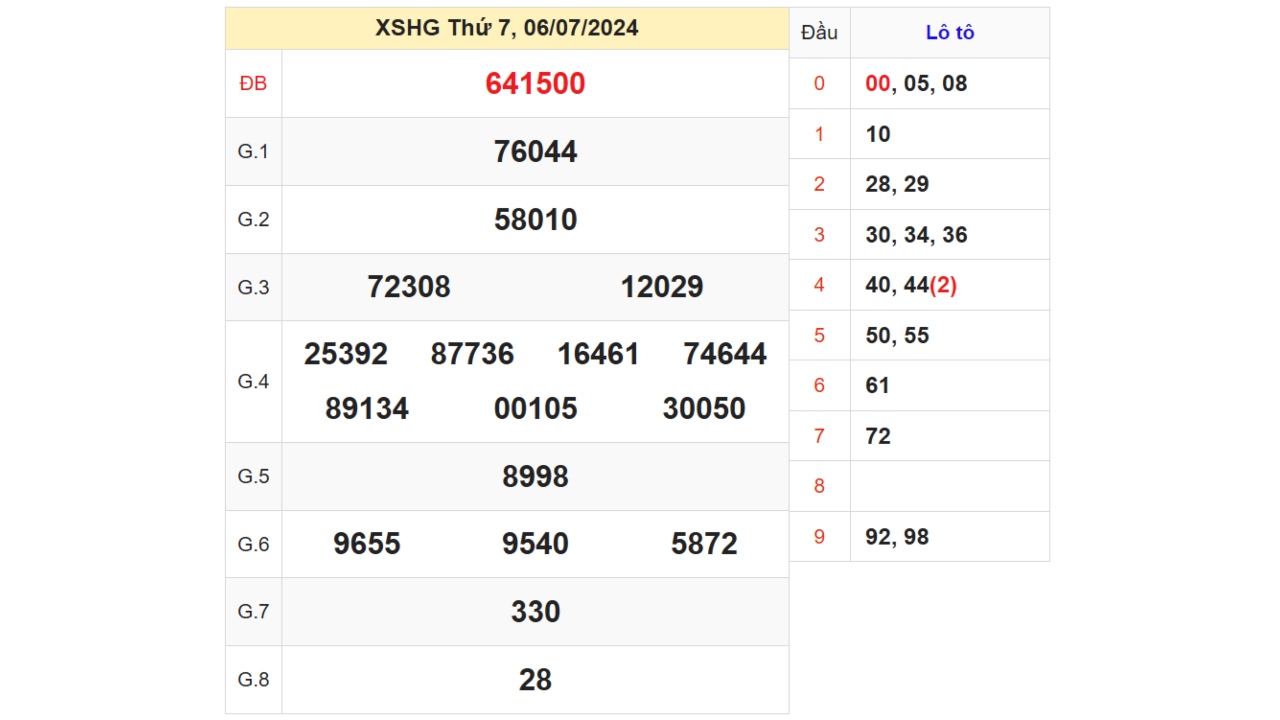
Task: Select eighth prize number 28
Action: [535, 680]
